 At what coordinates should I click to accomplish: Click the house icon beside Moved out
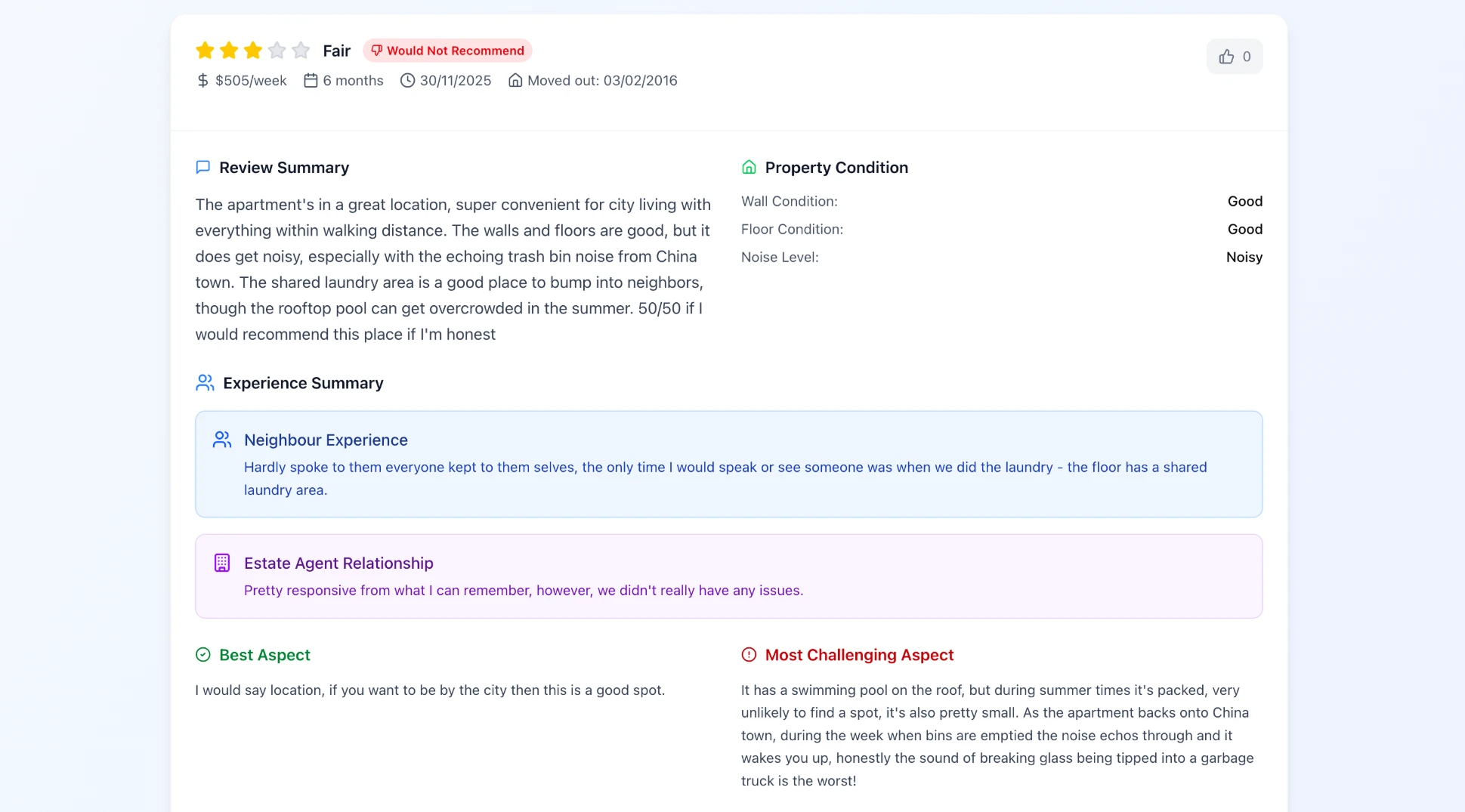coord(515,81)
